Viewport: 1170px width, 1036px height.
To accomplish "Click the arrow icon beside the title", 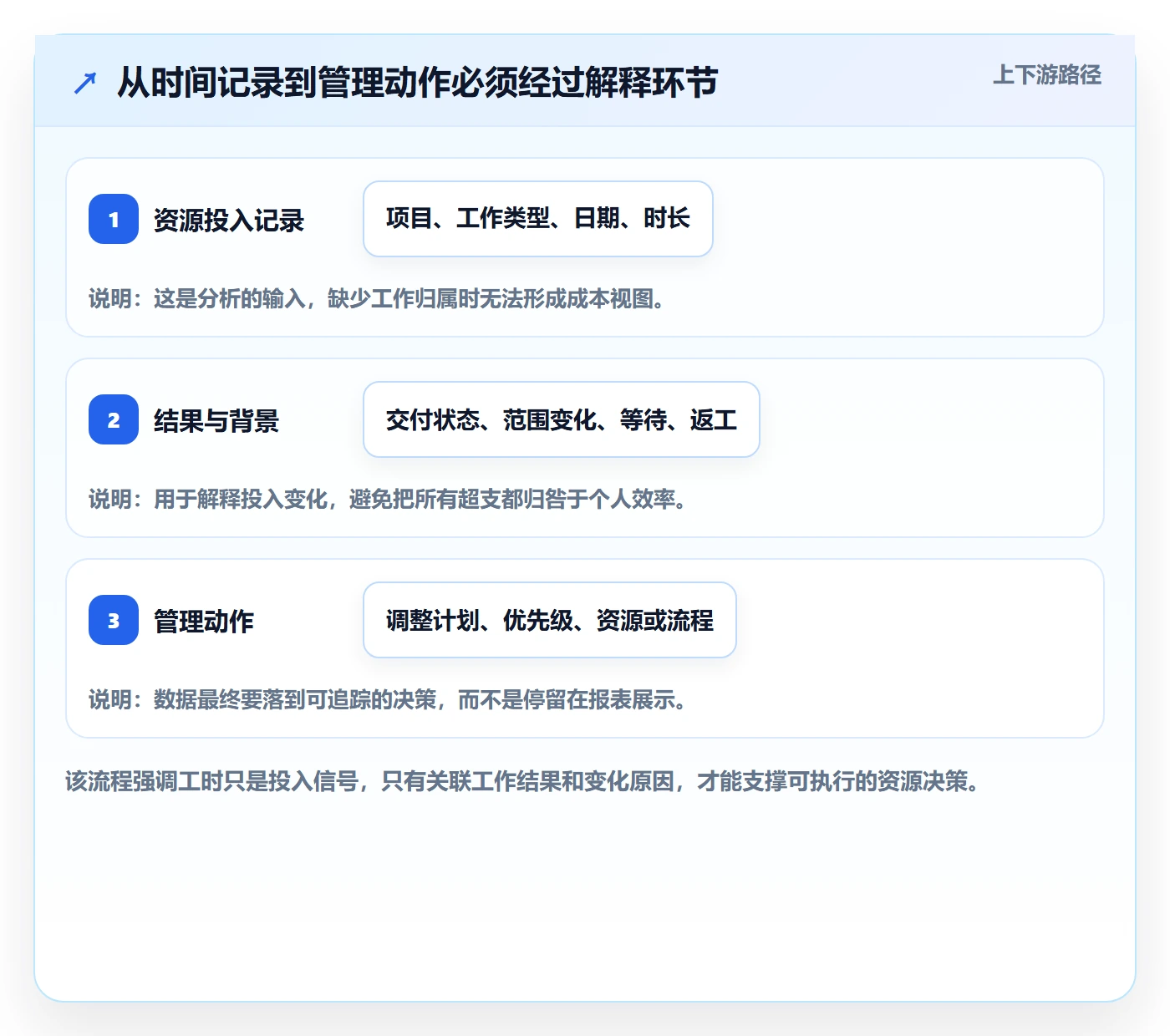I will (x=85, y=83).
